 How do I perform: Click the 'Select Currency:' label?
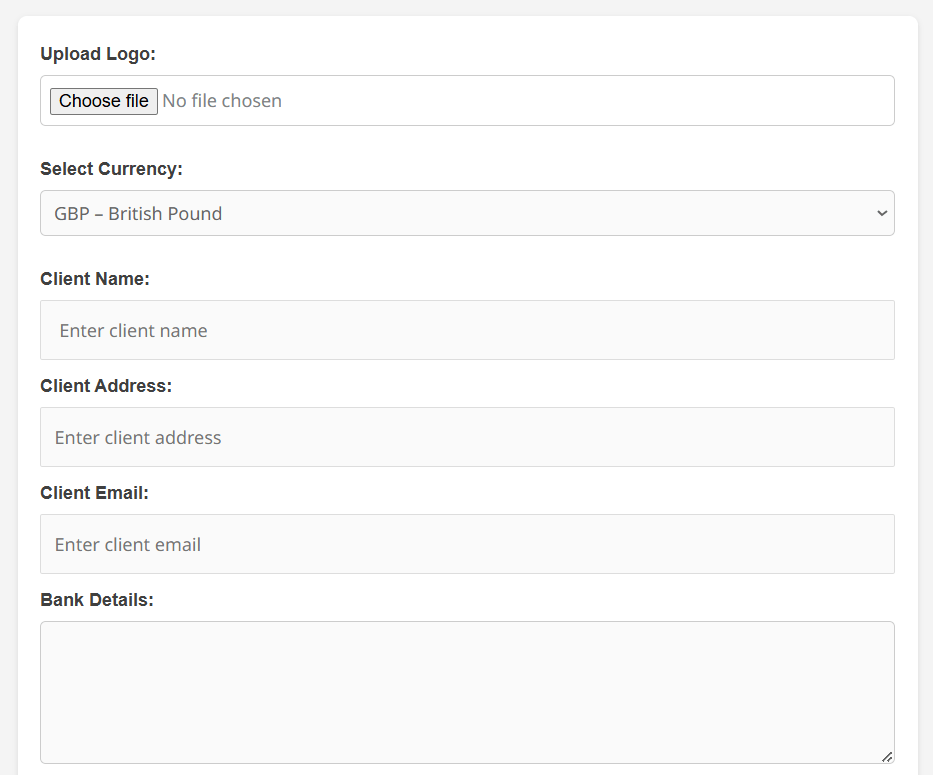click(111, 169)
